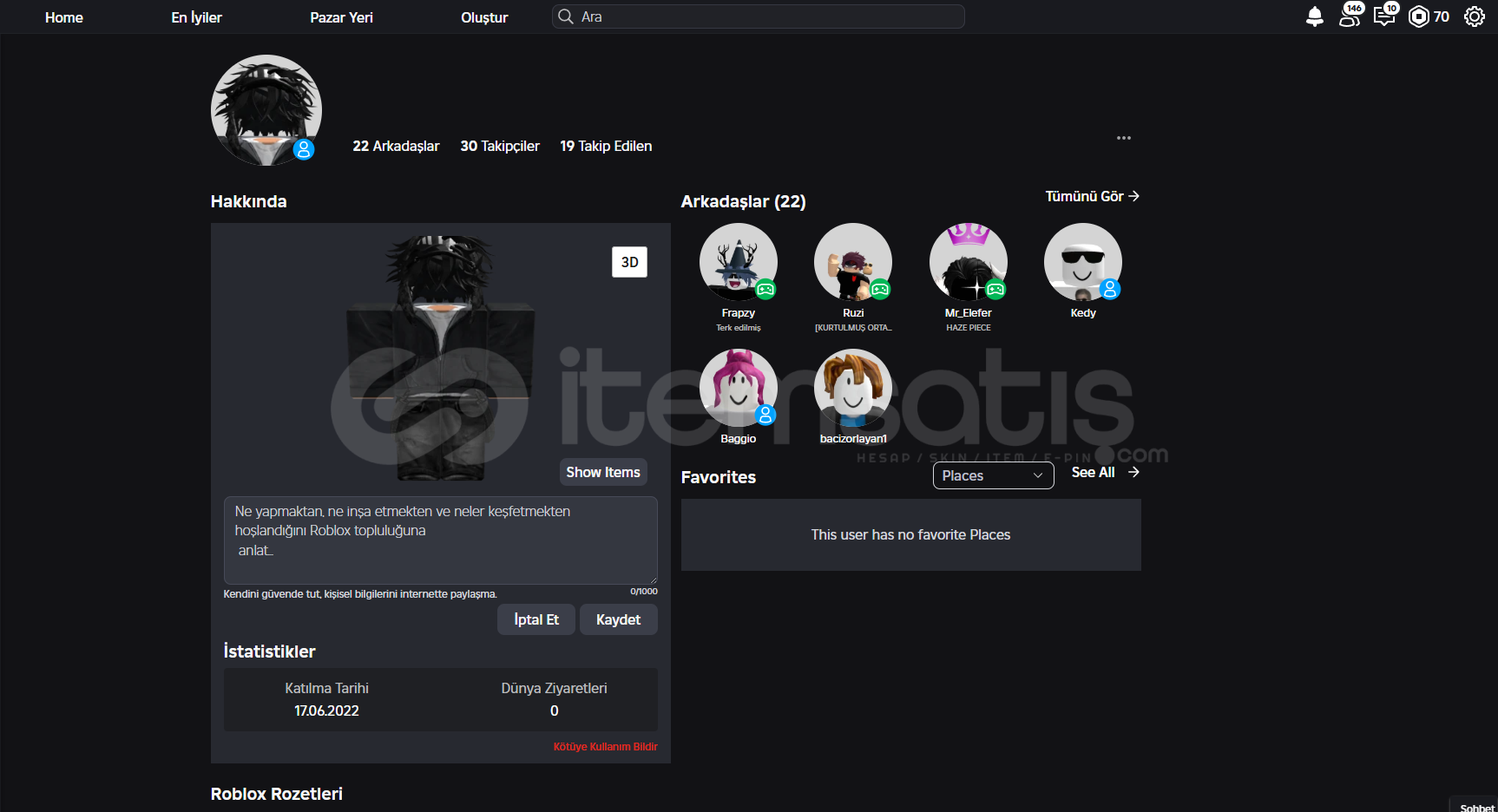Click the in-game status icon on Mr_Elefer
Image resolution: width=1498 pixels, height=812 pixels.
coord(995,290)
